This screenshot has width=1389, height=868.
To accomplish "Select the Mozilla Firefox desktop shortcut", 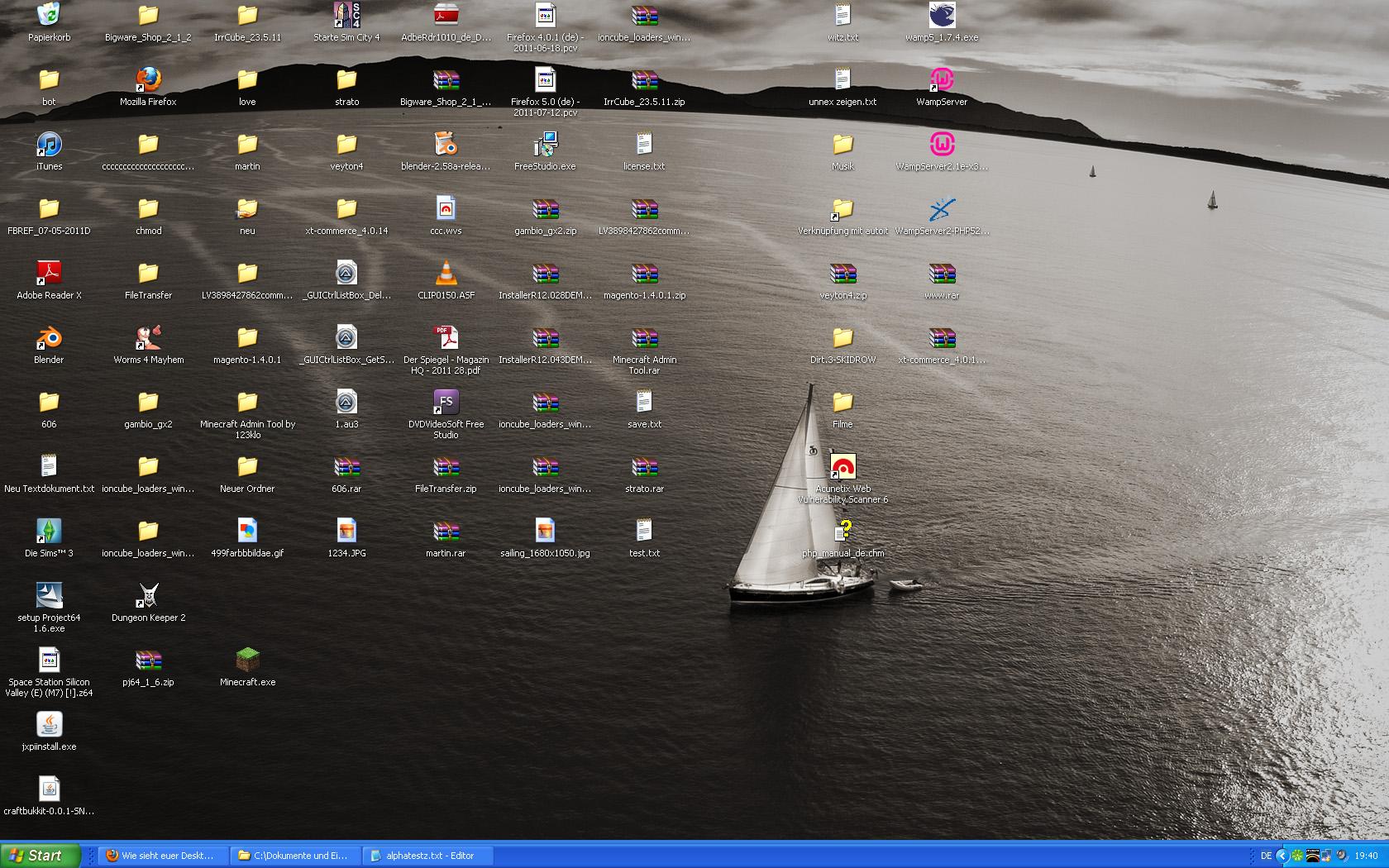I will 148,80.
